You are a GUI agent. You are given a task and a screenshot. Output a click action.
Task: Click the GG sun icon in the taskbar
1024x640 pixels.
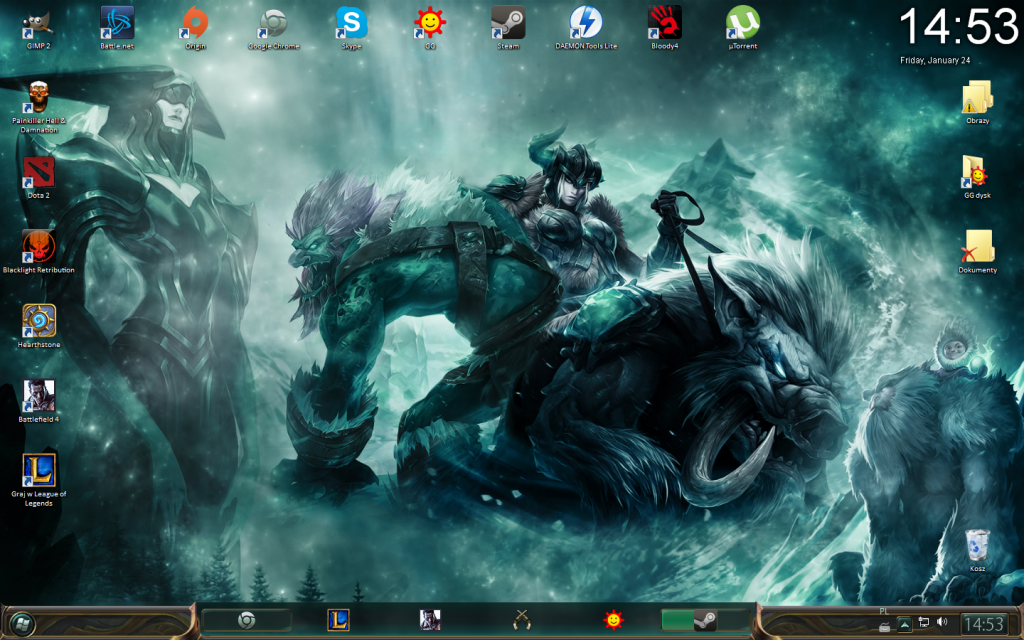click(x=613, y=620)
